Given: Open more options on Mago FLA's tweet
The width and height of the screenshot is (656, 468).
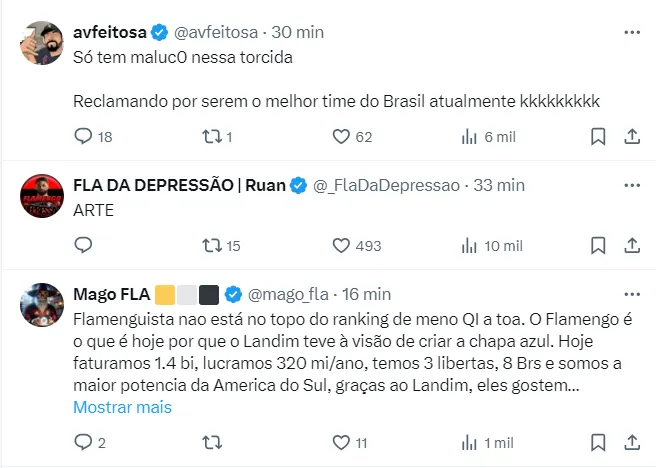Looking at the screenshot, I should point(631,294).
